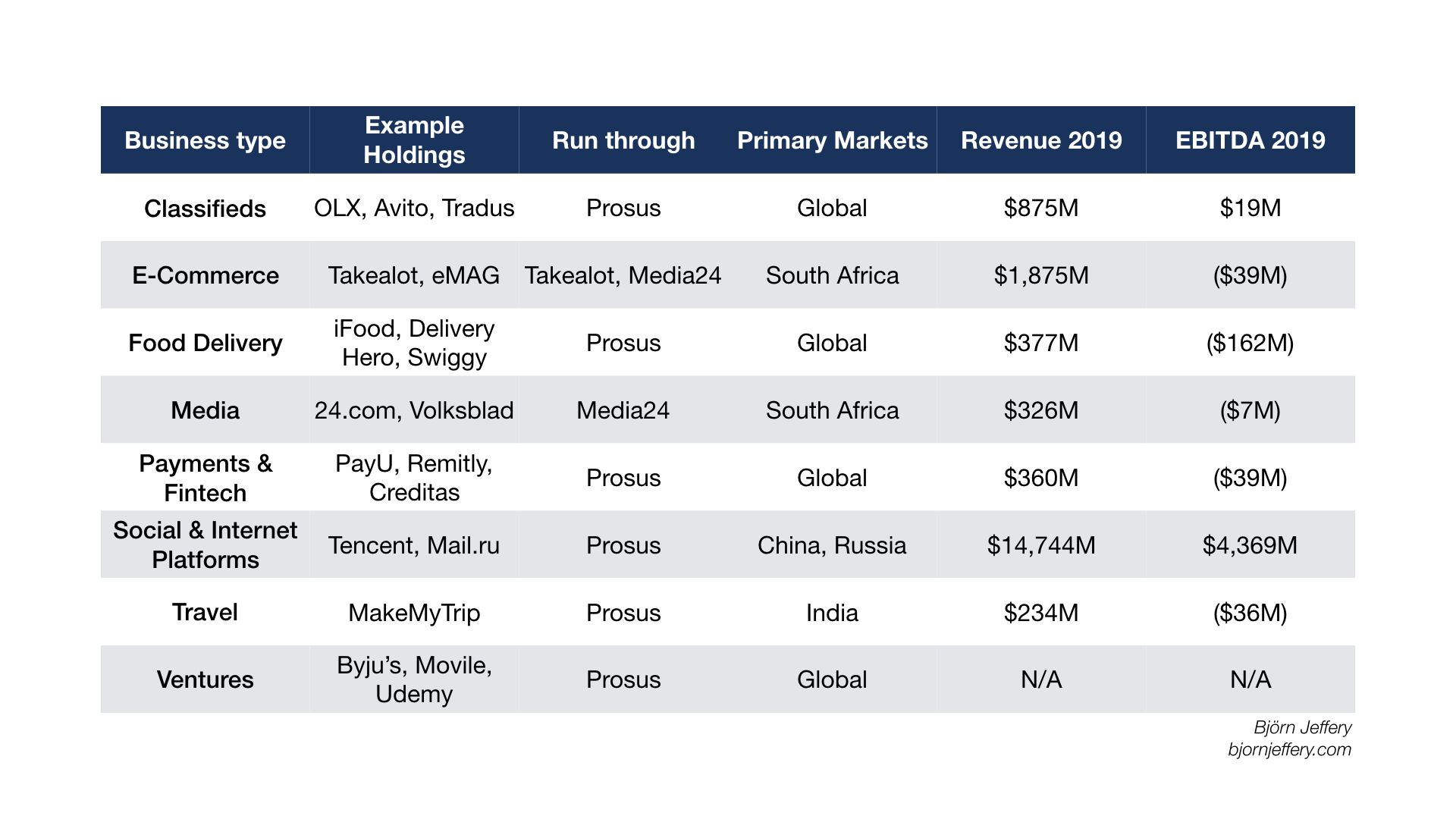Select the Revenue 2019 column header
Image resolution: width=1456 pixels, height=819 pixels.
(x=1041, y=140)
